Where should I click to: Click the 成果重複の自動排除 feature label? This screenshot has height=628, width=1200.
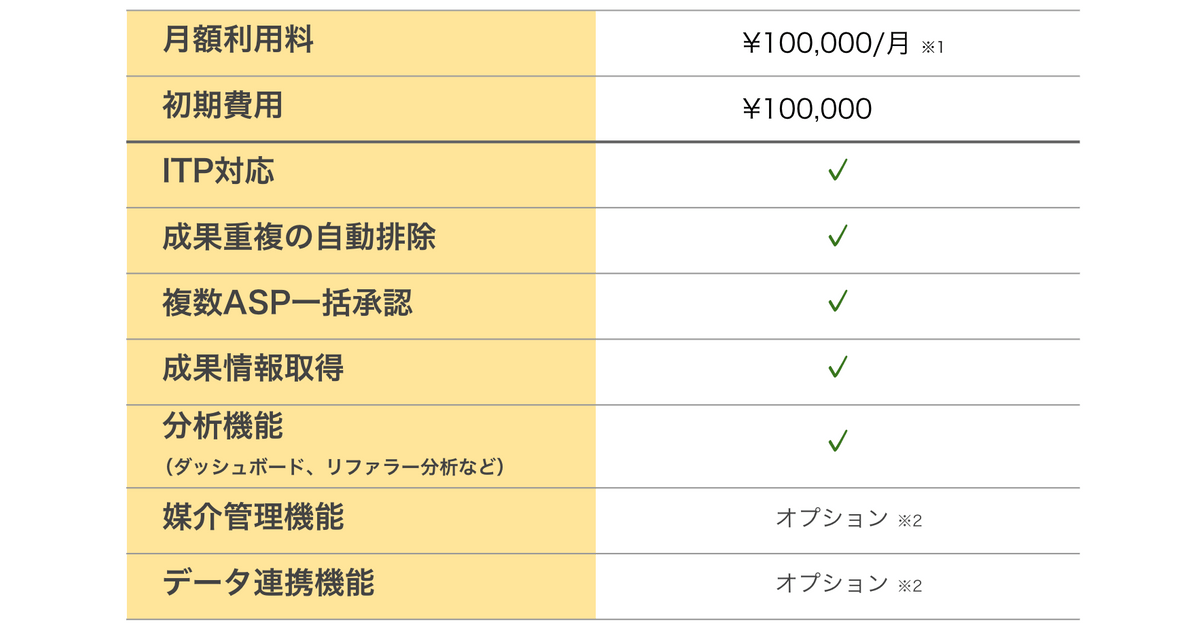[298, 237]
